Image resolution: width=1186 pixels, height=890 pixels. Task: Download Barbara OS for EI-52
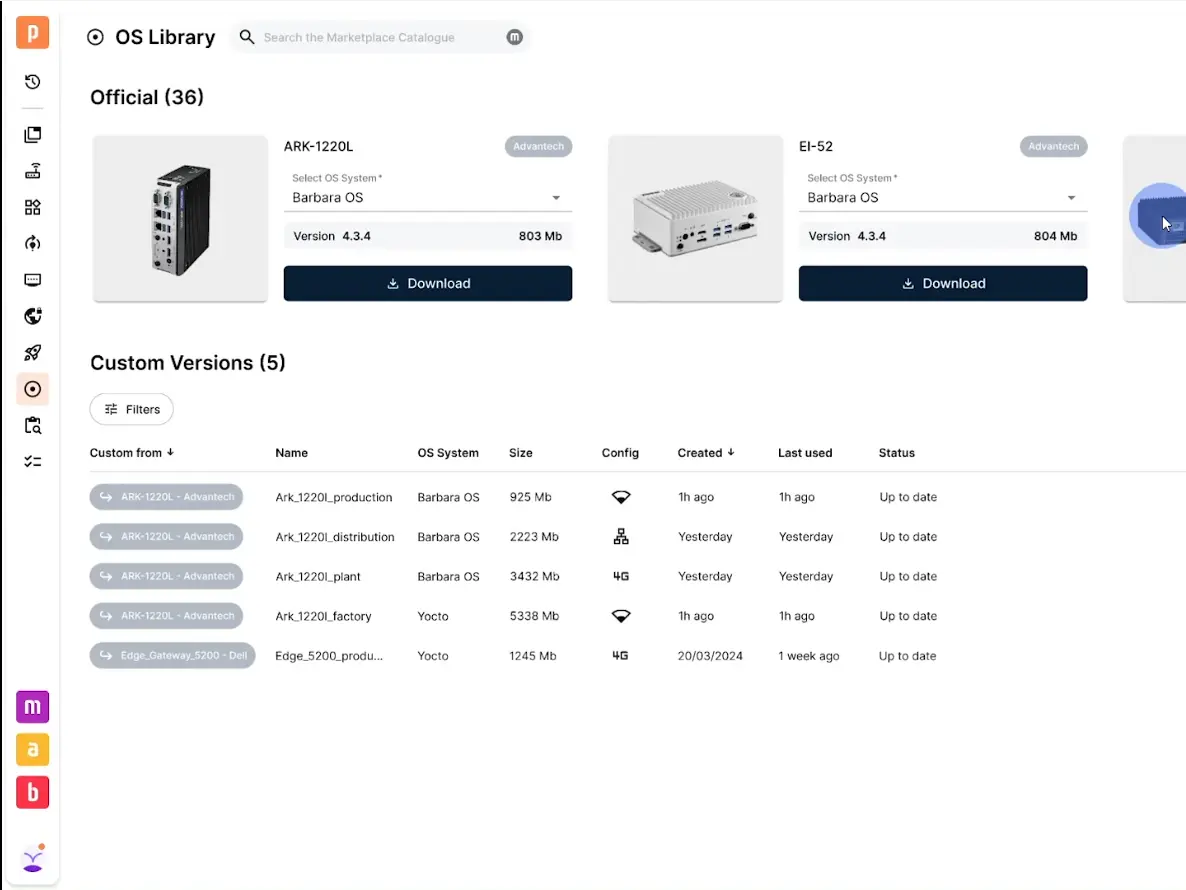pos(942,283)
